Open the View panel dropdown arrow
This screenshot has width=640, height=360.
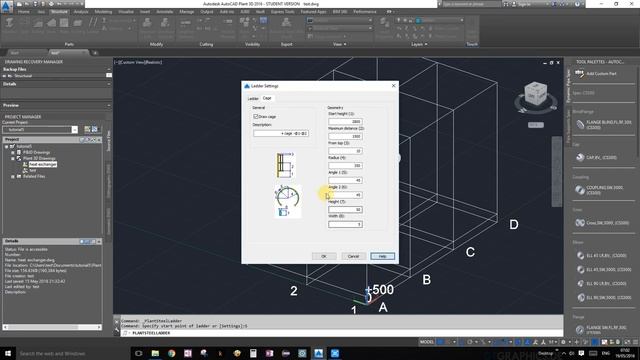pos(345,44)
